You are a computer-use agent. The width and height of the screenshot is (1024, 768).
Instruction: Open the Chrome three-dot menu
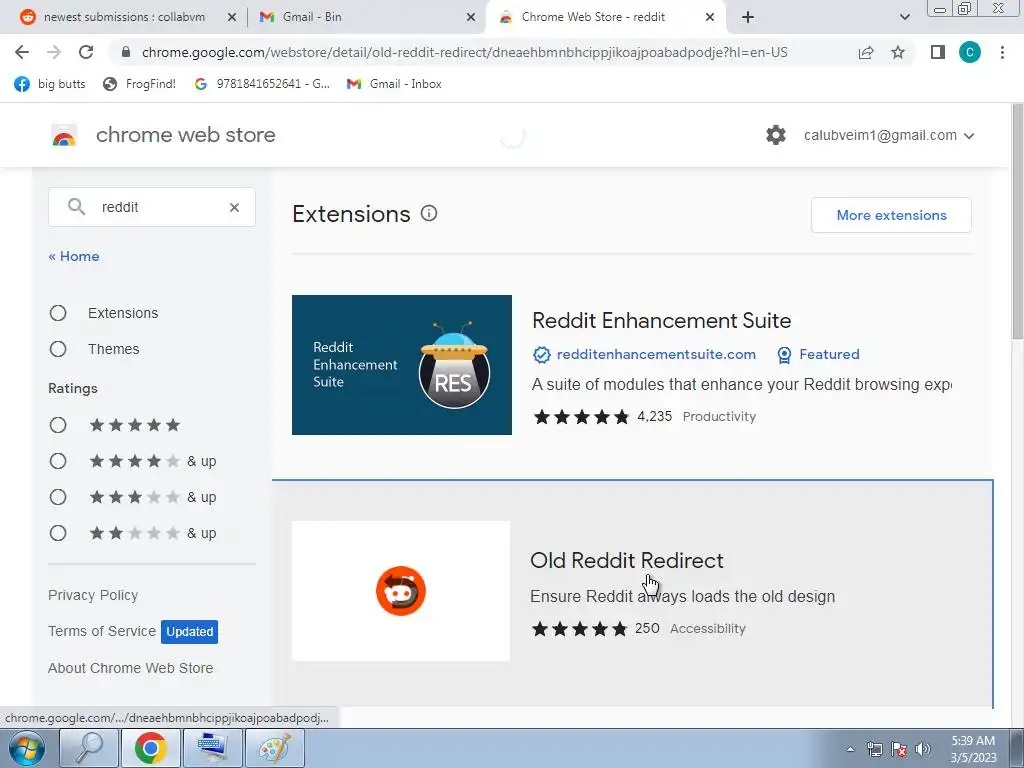(1002, 52)
